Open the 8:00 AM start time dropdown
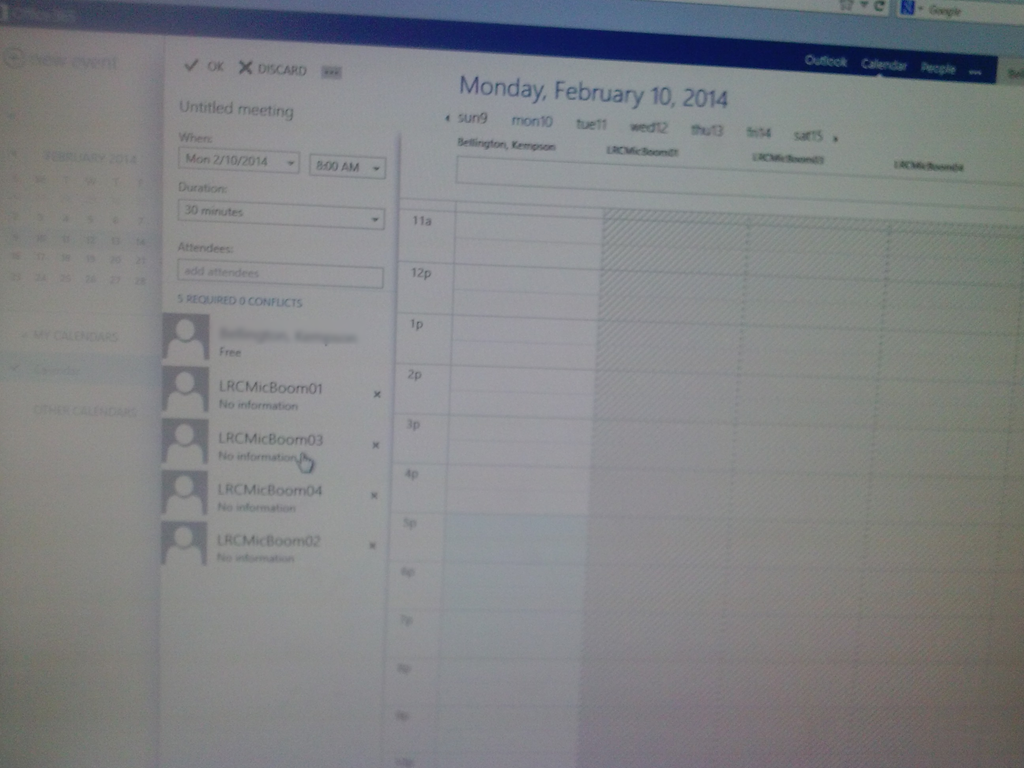1024x768 pixels. (x=346, y=167)
